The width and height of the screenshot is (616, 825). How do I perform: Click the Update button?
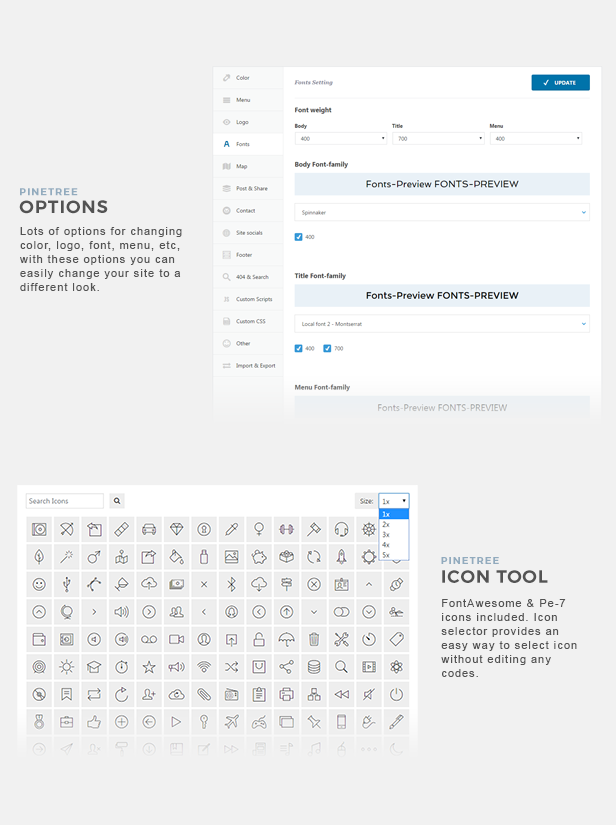[x=560, y=83]
